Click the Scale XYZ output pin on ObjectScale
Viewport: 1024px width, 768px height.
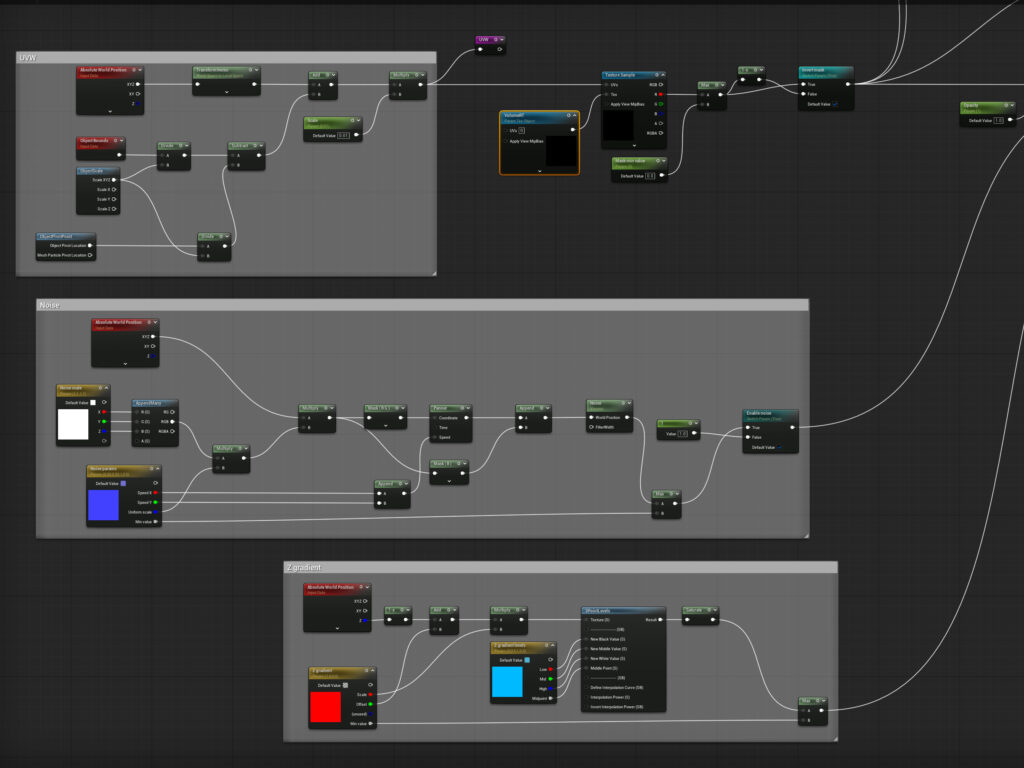pyautogui.click(x=114, y=180)
